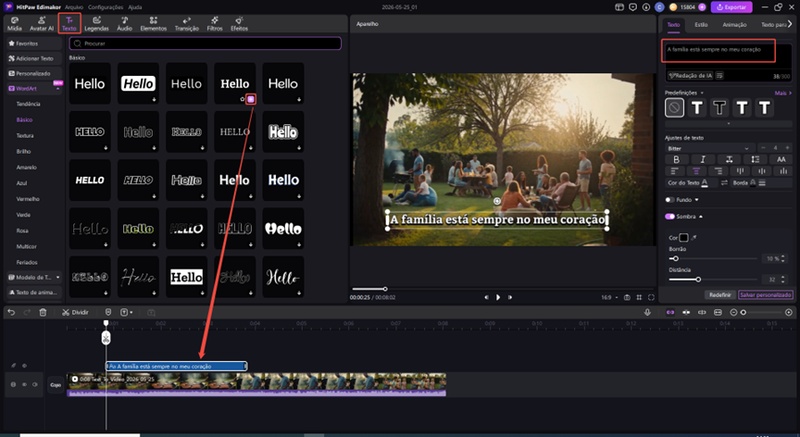Screen dimensions: 800x437
Task: Apply bold formatting with B button
Action: click(x=677, y=160)
